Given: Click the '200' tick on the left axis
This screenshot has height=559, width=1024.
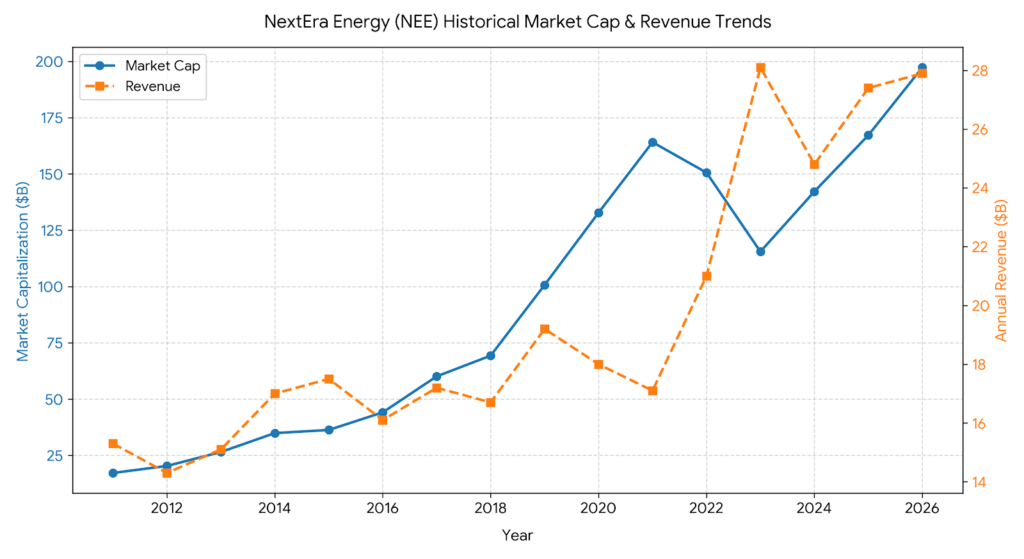Looking at the screenshot, I should [50, 61].
